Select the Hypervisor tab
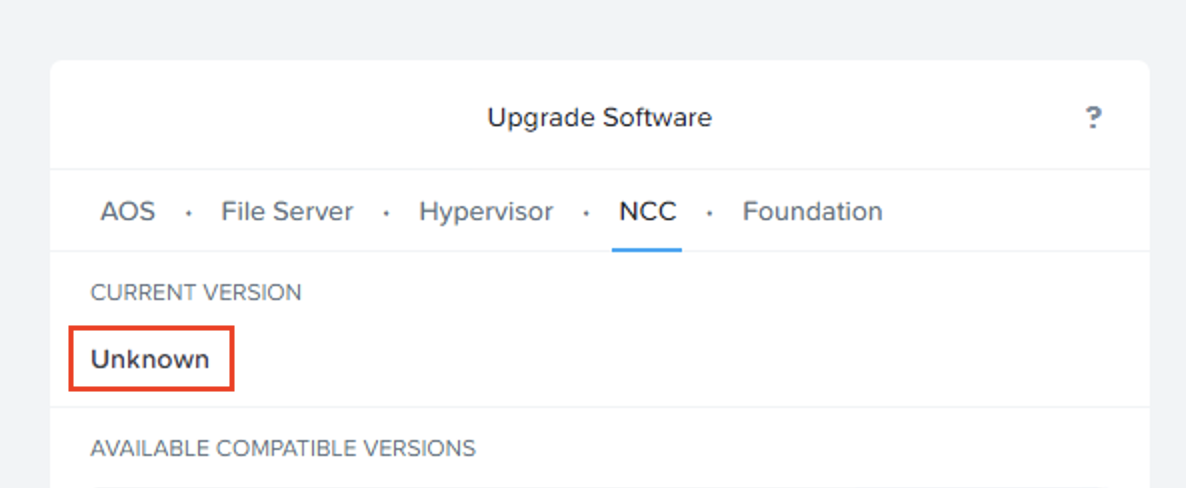Viewport: 1186px width, 488px height. click(485, 212)
